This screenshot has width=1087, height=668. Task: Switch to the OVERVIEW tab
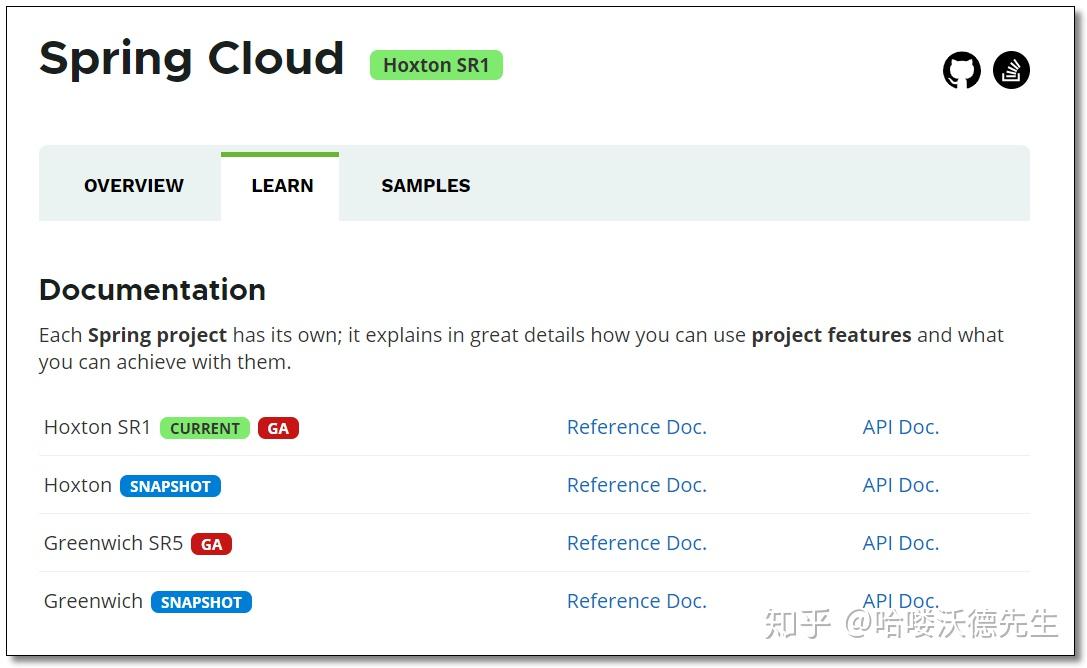coord(132,185)
